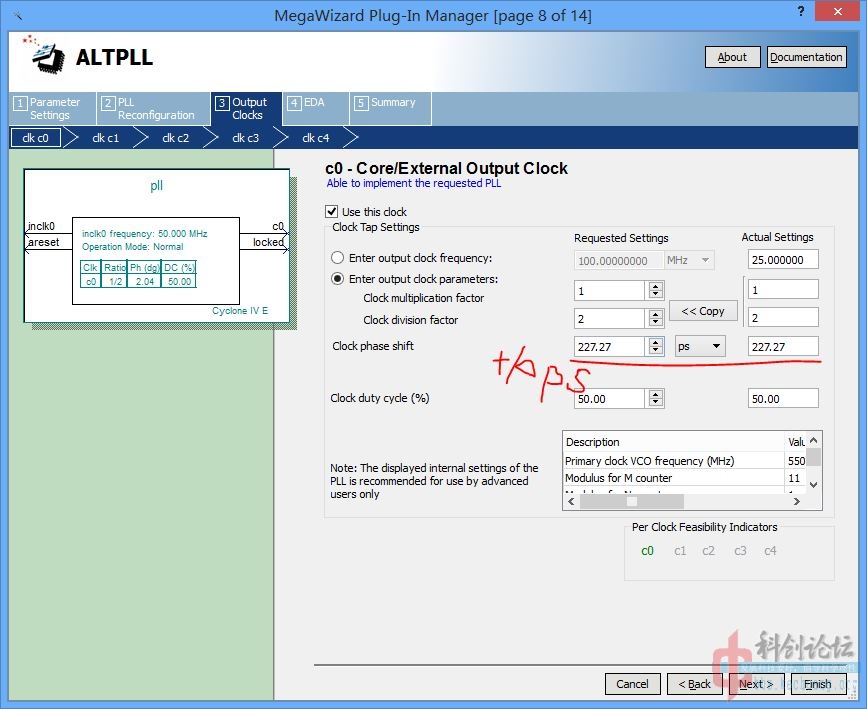This screenshot has height=709, width=867.
Task: Switch to PLL Reconfiguration tab
Action: pyautogui.click(x=154, y=108)
